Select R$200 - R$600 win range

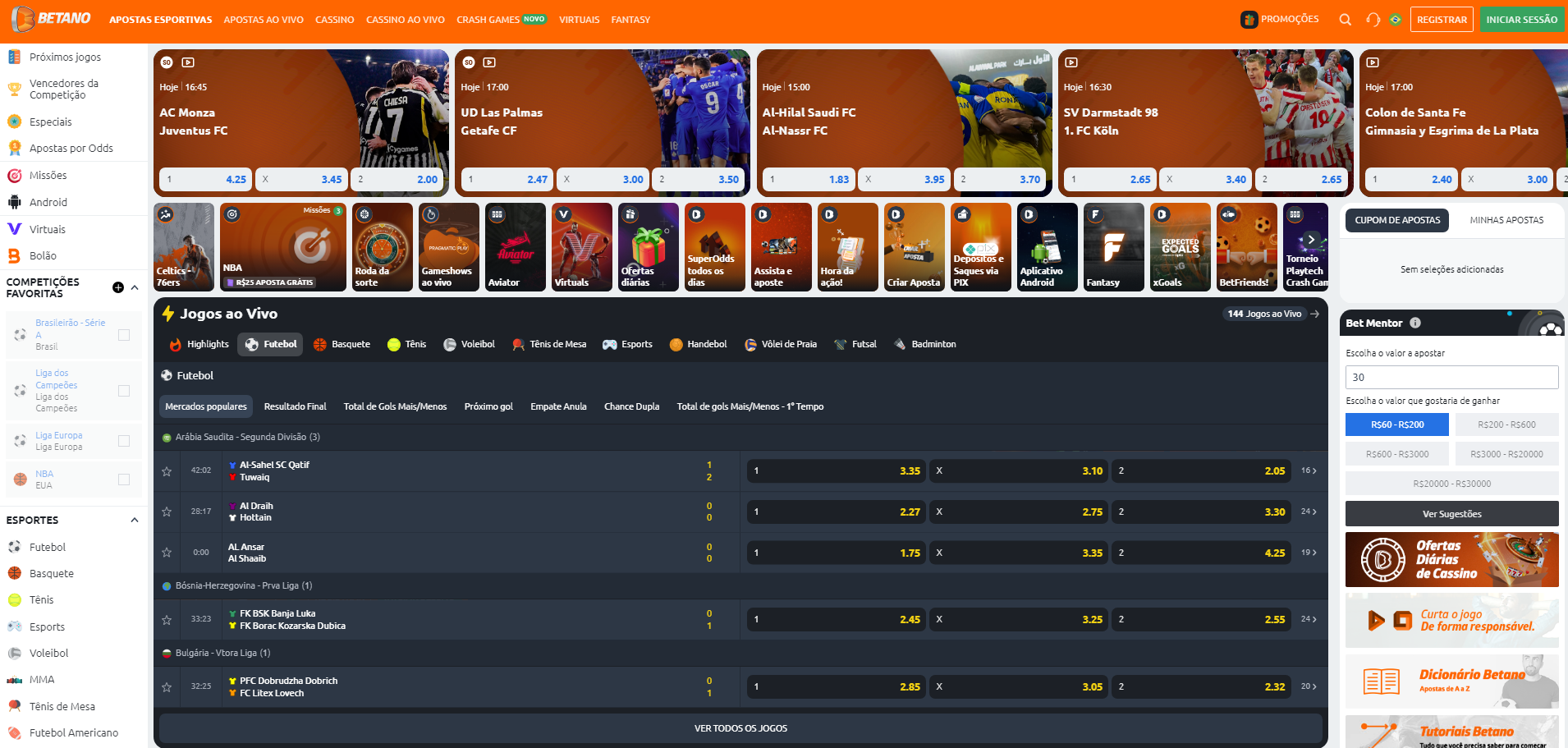[x=1506, y=424]
